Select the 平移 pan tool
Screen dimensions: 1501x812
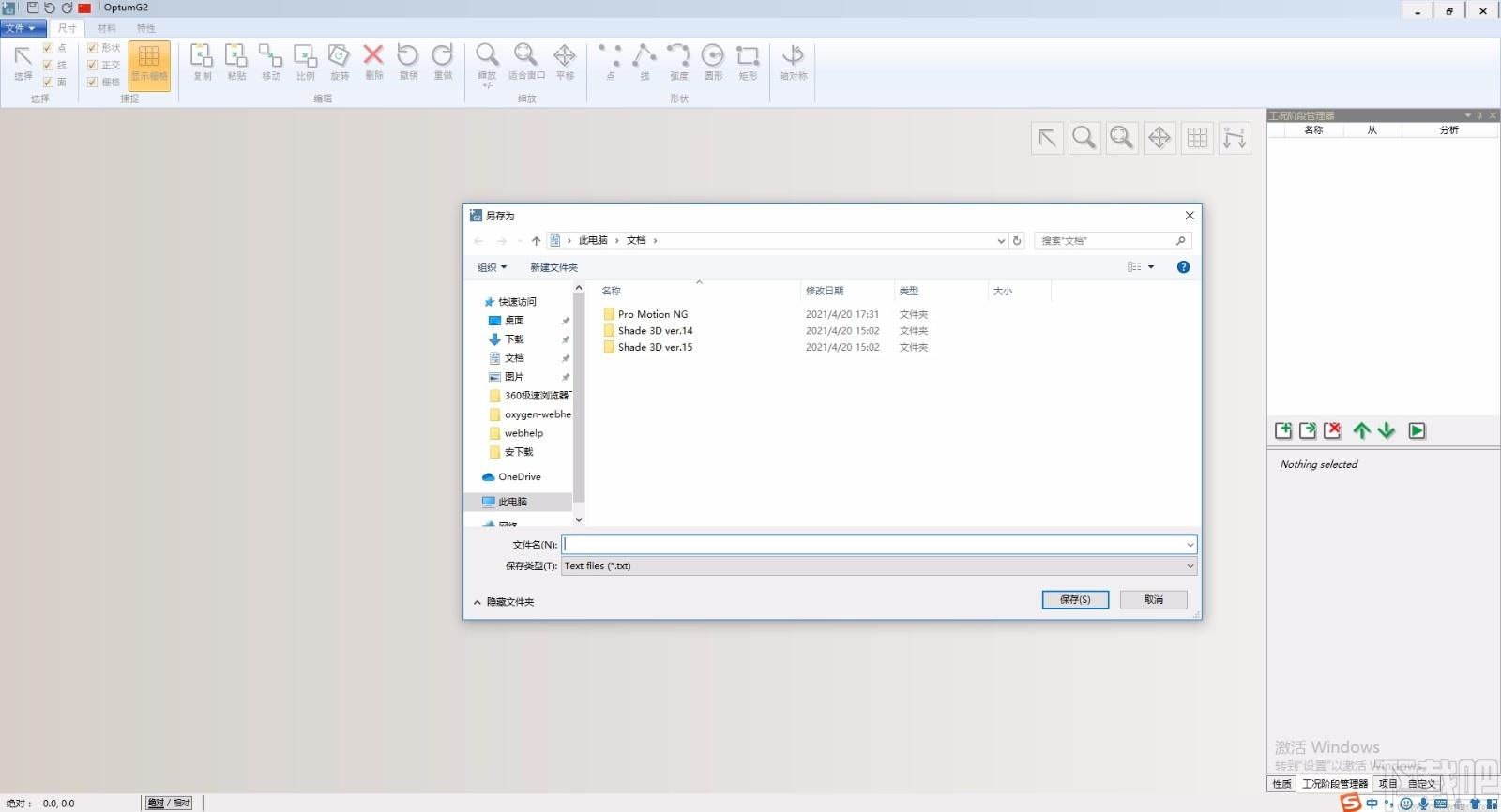pyautogui.click(x=565, y=62)
